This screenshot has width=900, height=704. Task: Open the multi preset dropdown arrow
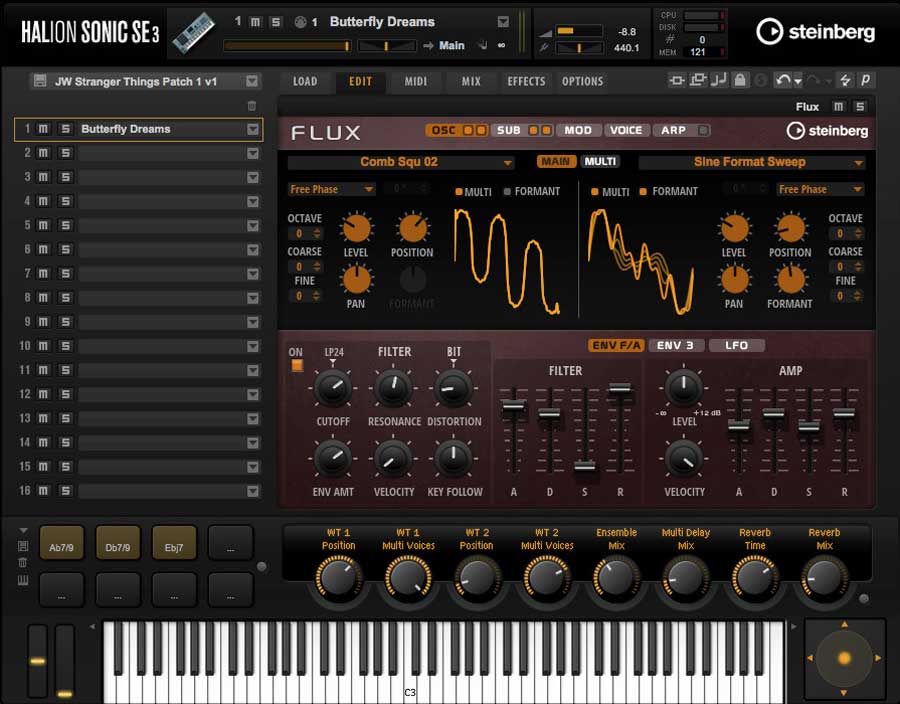252,81
